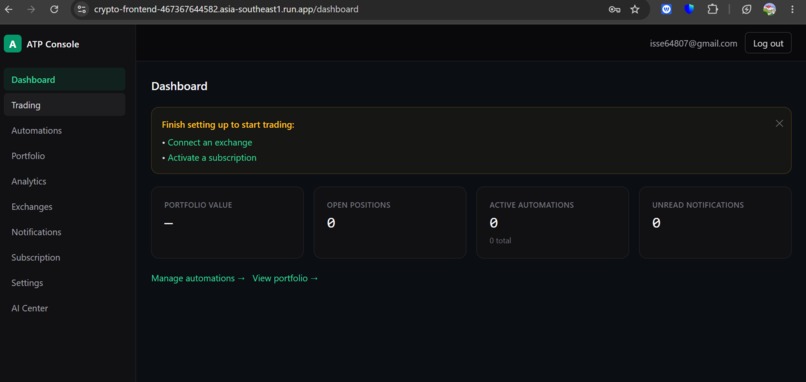
Task: Click 'Finish setting up to start trading' text
Action: (x=228, y=124)
